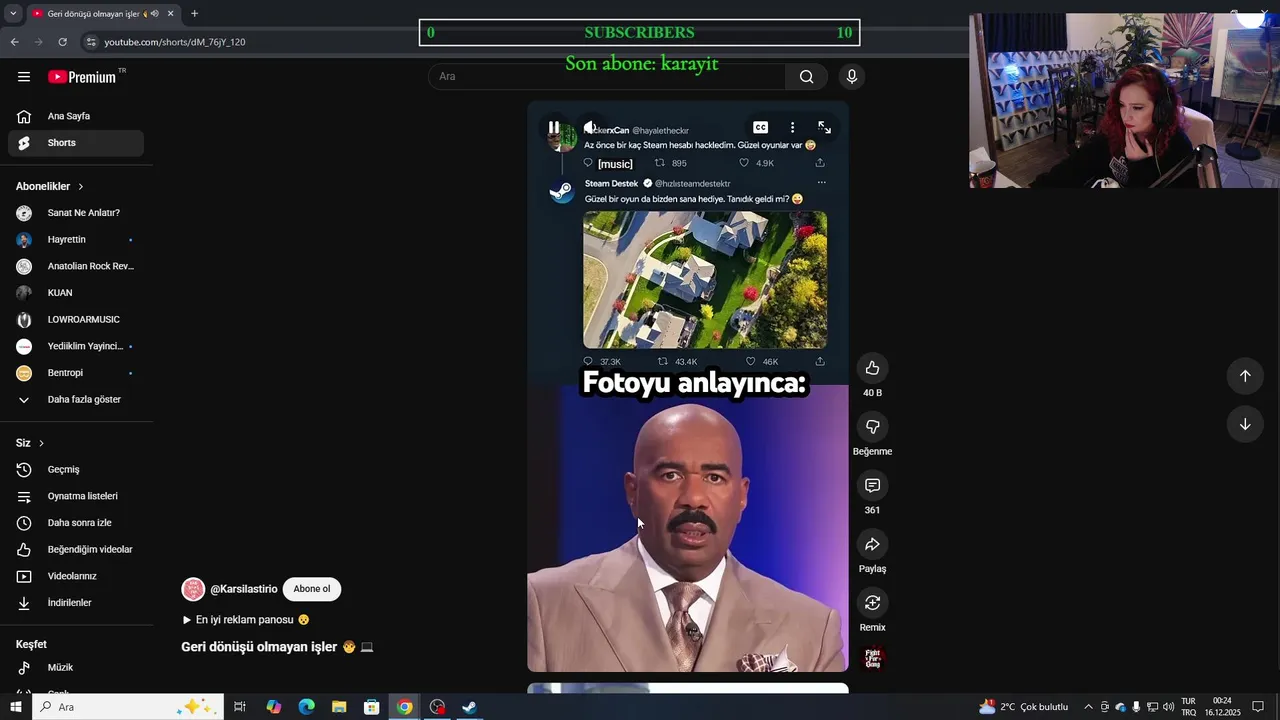Subscribe with Abone ol button

click(x=312, y=589)
